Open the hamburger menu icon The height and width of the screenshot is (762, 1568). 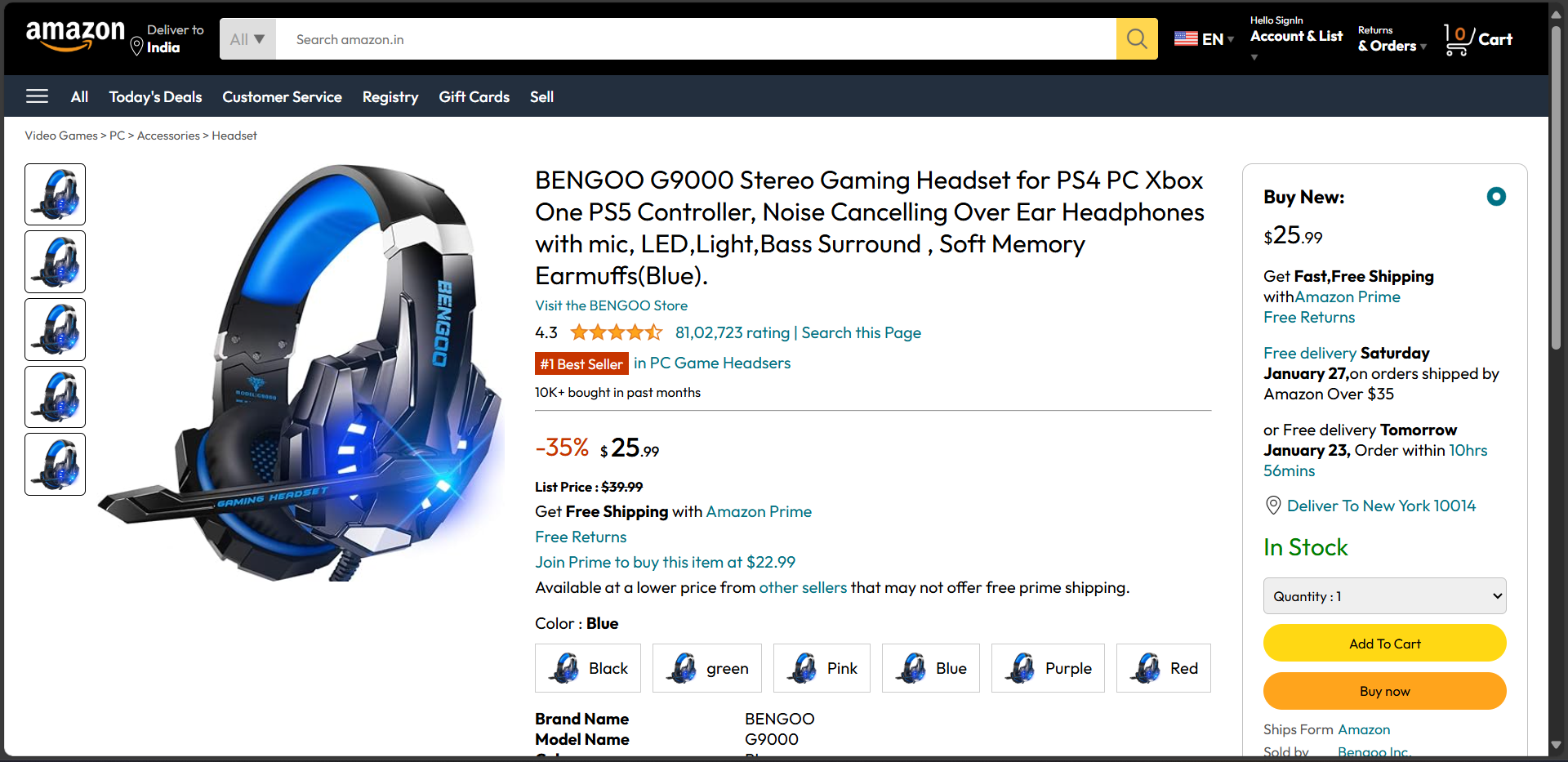(37, 96)
